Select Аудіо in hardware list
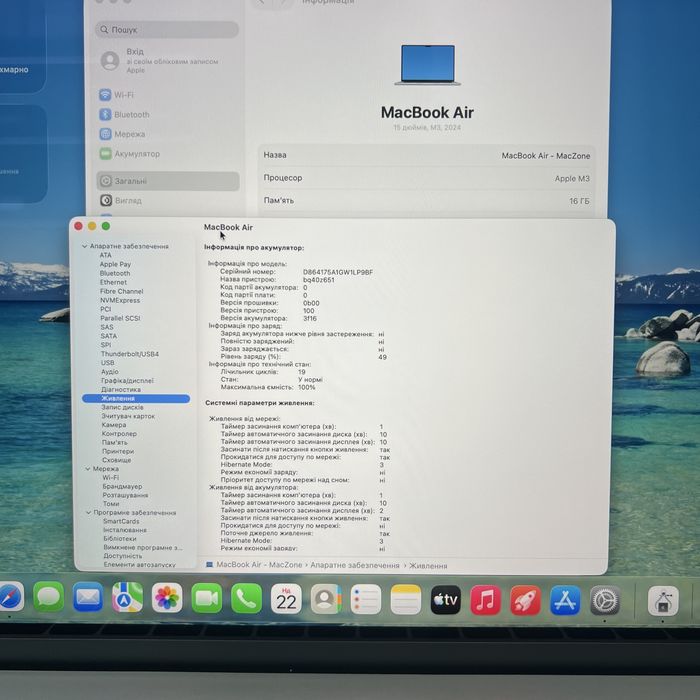 [110, 371]
